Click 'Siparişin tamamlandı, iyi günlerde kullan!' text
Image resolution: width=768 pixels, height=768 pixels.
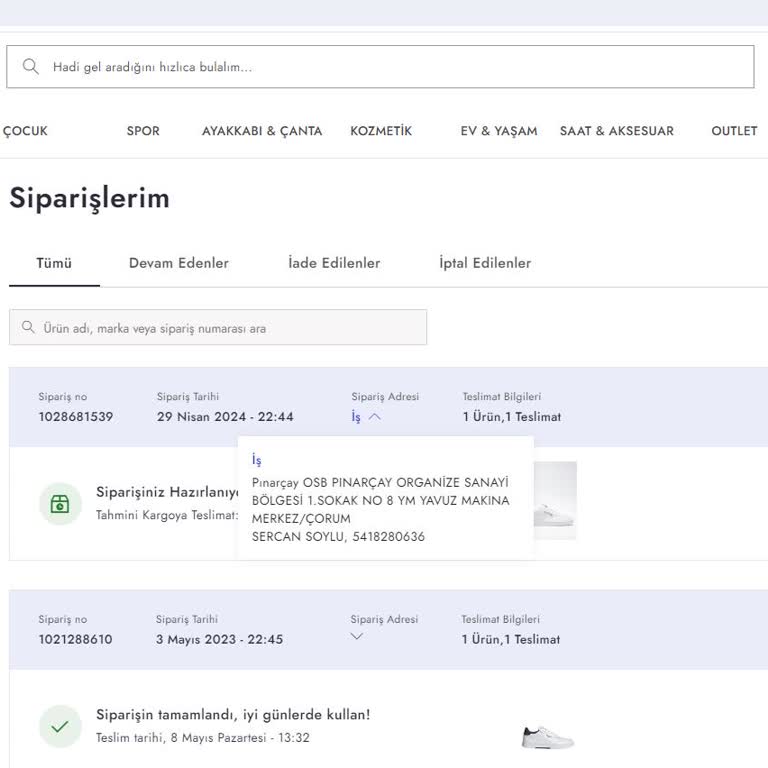[233, 715]
